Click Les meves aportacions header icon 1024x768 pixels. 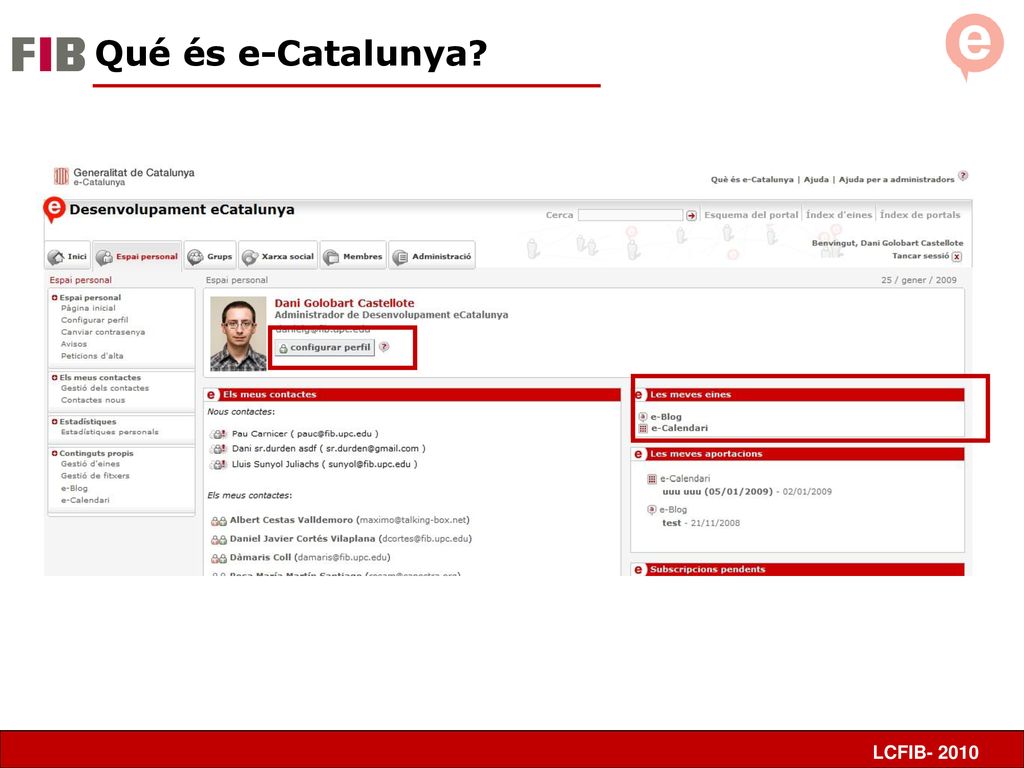coord(638,454)
